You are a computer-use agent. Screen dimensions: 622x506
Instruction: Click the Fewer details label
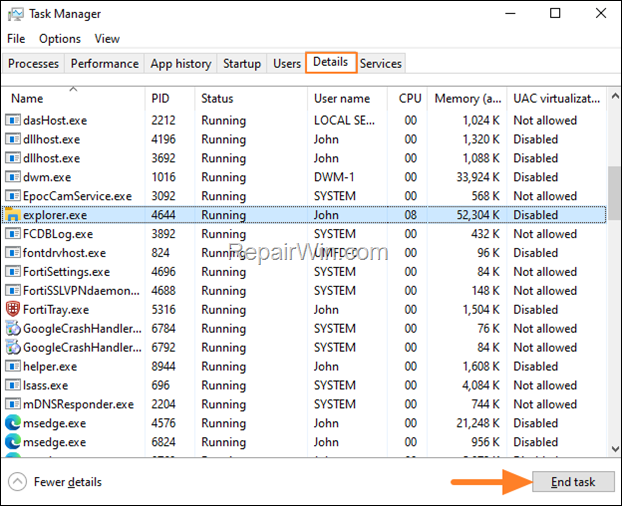click(68, 482)
